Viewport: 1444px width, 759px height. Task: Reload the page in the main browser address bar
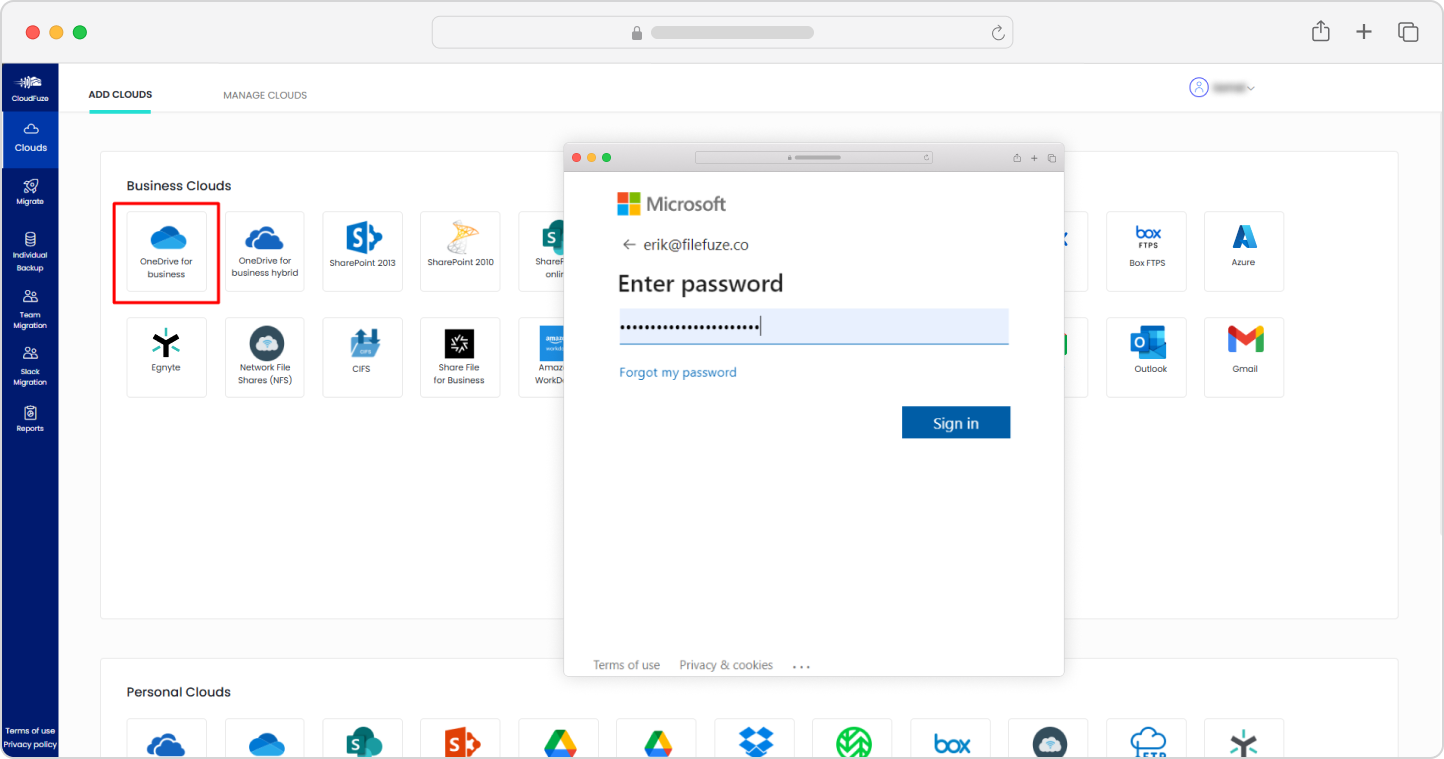(x=997, y=33)
